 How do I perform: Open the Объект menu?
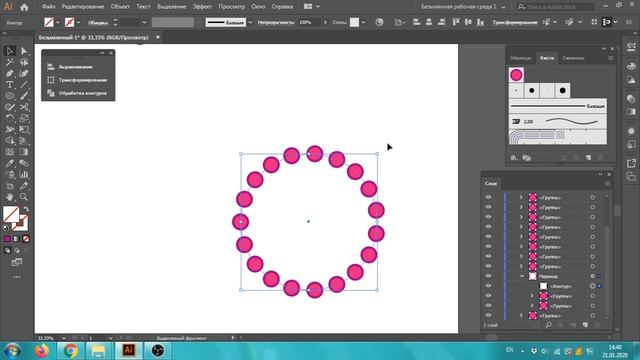[120, 7]
